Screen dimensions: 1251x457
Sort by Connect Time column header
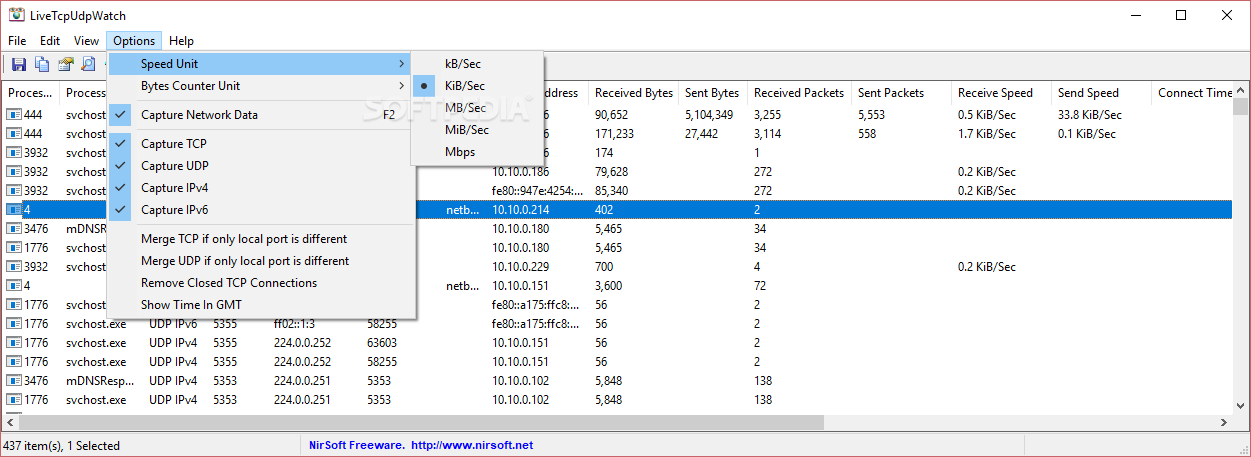pos(1192,93)
